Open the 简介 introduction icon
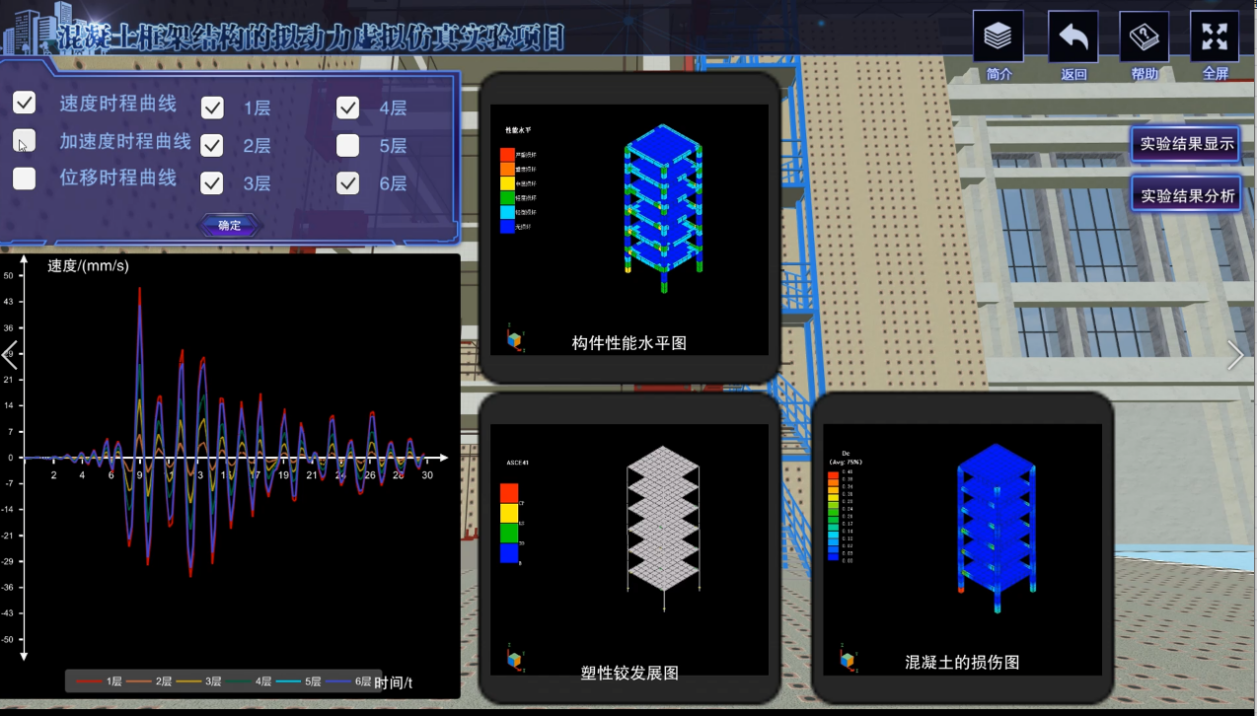Image resolution: width=1257 pixels, height=716 pixels. (x=998, y=38)
